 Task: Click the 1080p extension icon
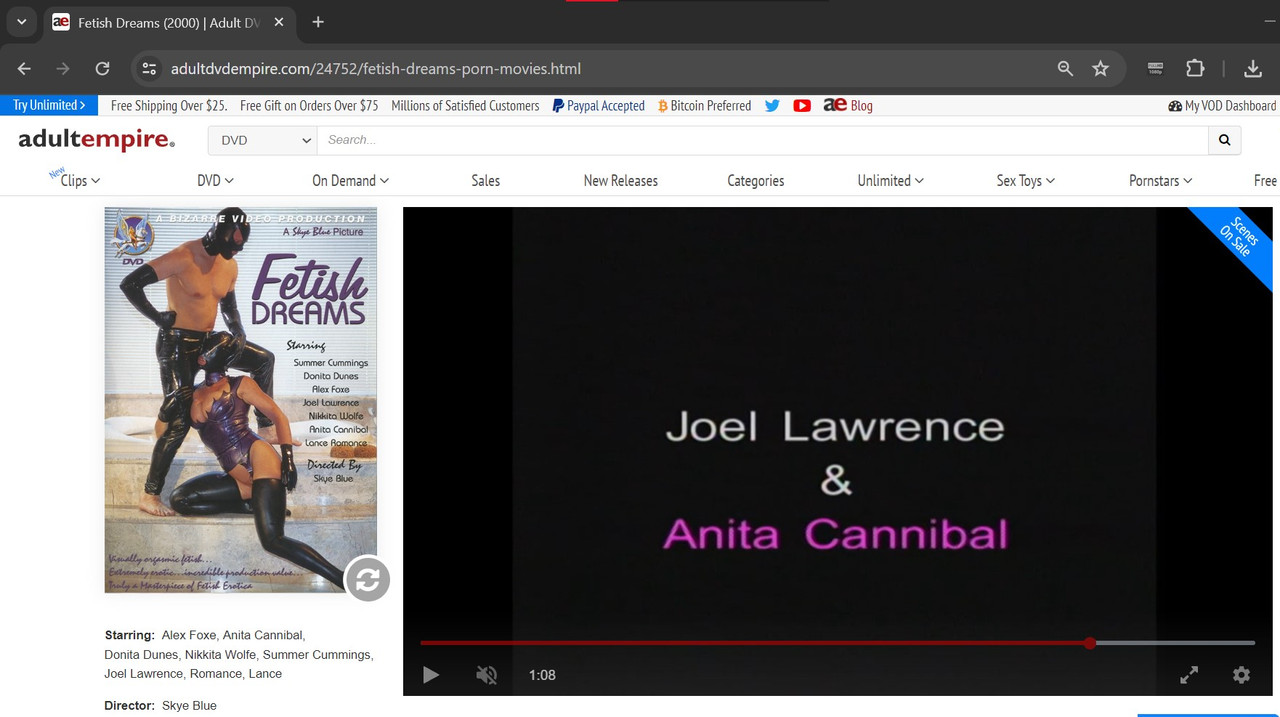tap(1156, 69)
